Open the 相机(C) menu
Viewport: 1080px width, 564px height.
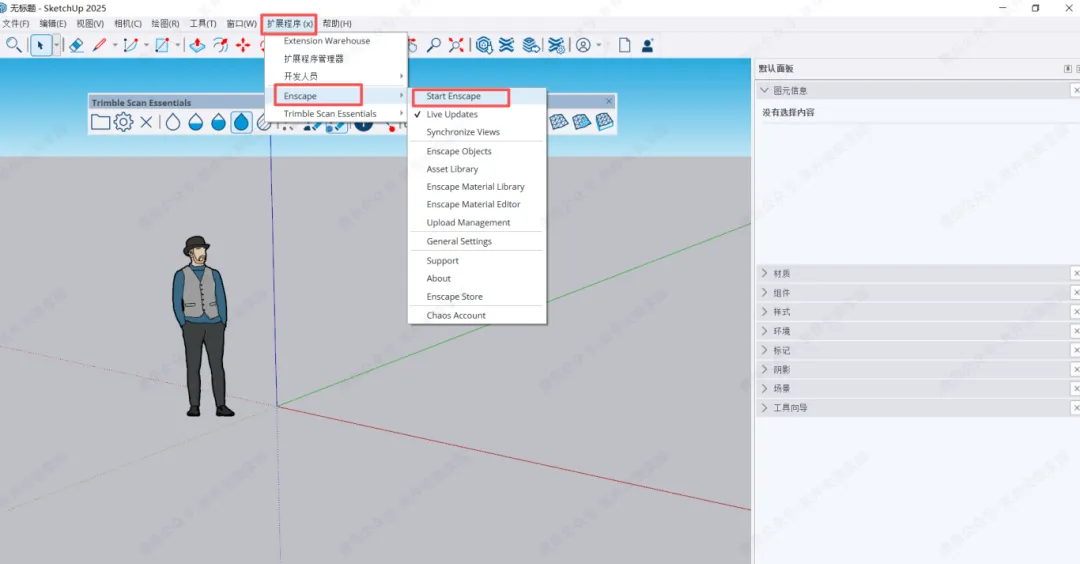tap(128, 23)
